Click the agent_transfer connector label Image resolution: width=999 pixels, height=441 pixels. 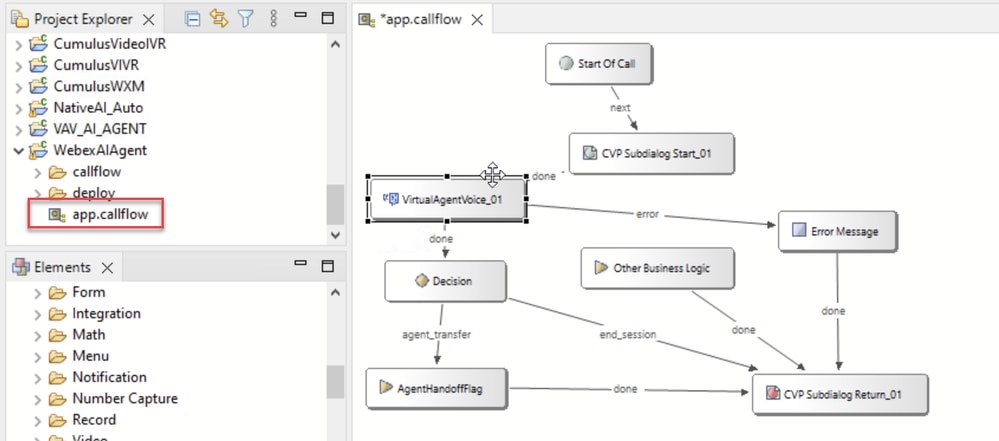[x=436, y=334]
